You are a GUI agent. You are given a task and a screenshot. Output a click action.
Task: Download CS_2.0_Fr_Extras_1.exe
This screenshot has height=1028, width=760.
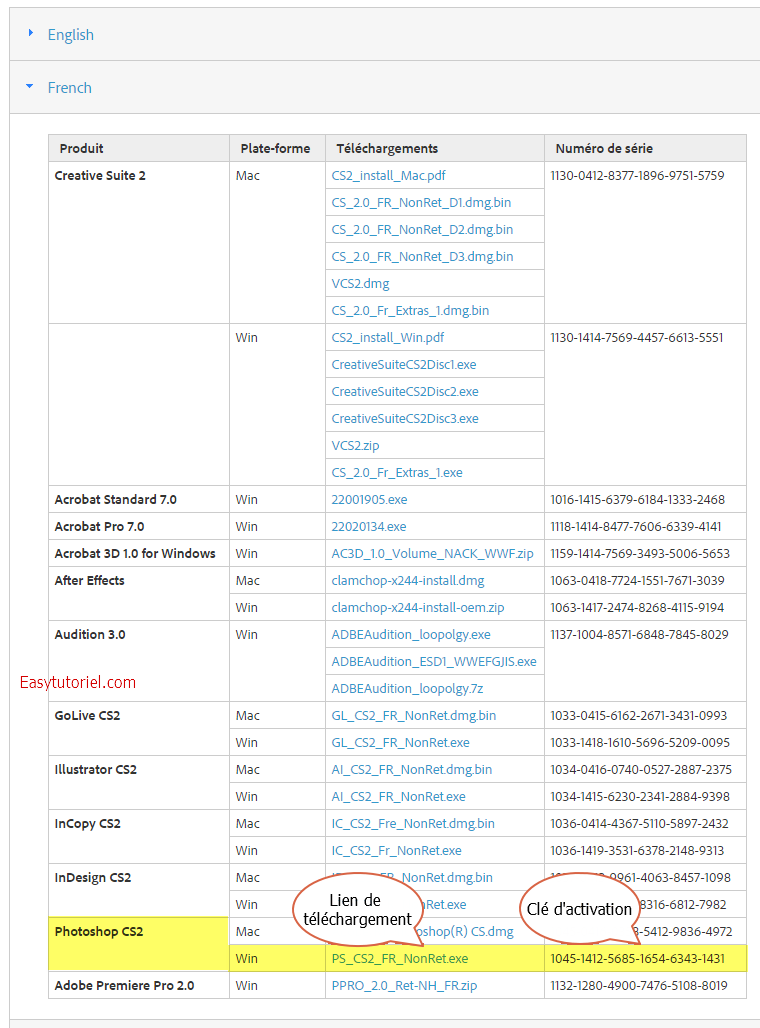pyautogui.click(x=397, y=473)
